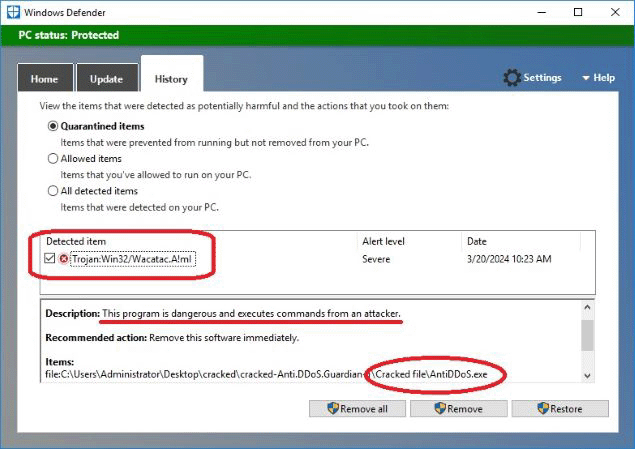Minimize the Windows Defender window

tap(541, 12)
